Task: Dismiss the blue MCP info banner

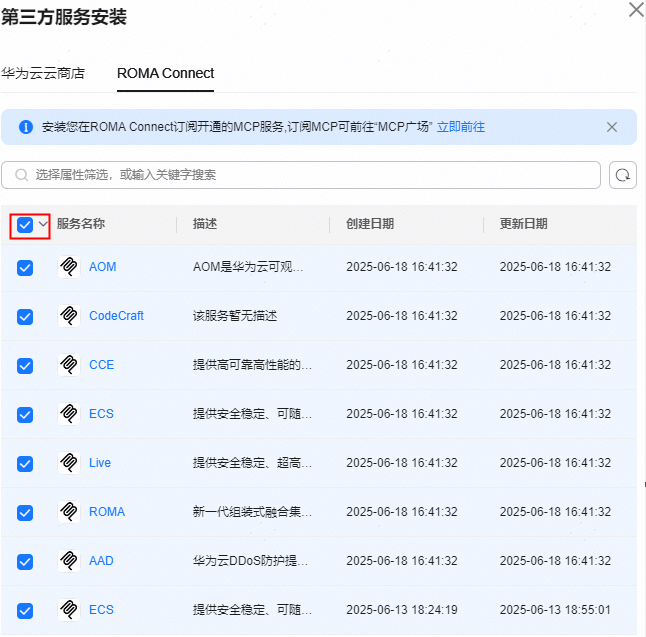Action: pyautogui.click(x=612, y=127)
